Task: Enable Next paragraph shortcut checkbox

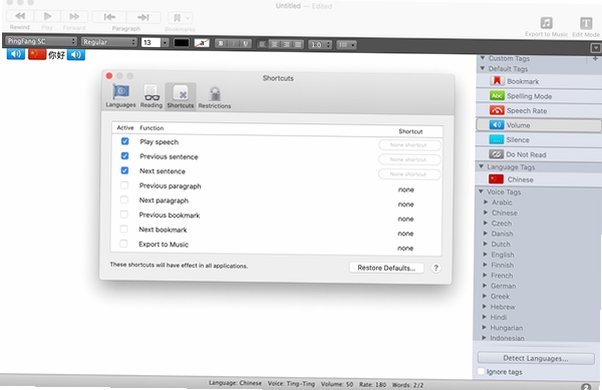Action: [x=124, y=200]
